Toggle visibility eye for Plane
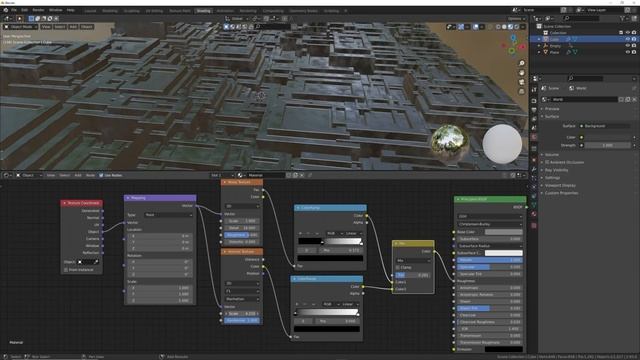640x360 pixels. coord(628,52)
